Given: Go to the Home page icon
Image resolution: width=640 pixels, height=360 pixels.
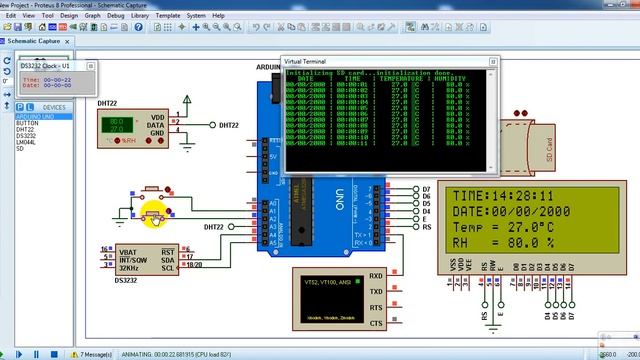Looking at the screenshot, I should 42,27.
